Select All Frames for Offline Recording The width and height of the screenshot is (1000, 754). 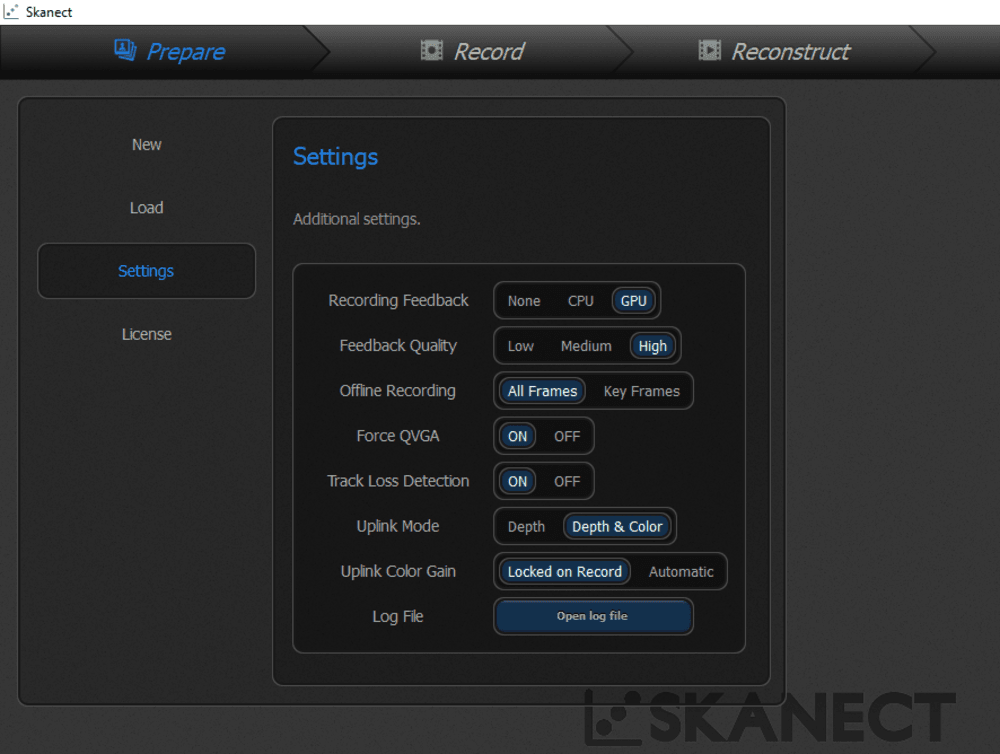pos(542,392)
